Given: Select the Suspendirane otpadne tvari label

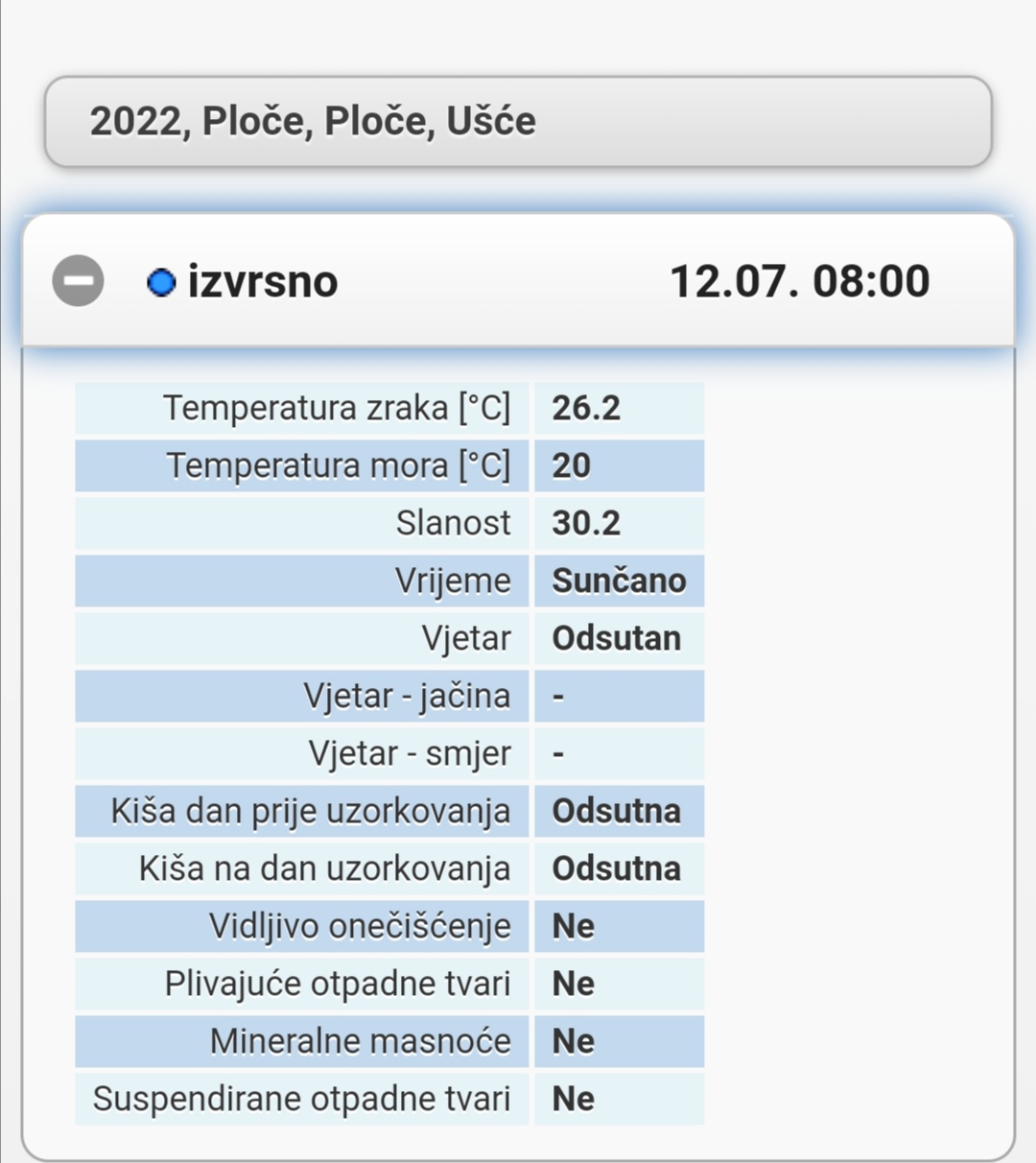Looking at the screenshot, I should pyautogui.click(x=301, y=1099).
